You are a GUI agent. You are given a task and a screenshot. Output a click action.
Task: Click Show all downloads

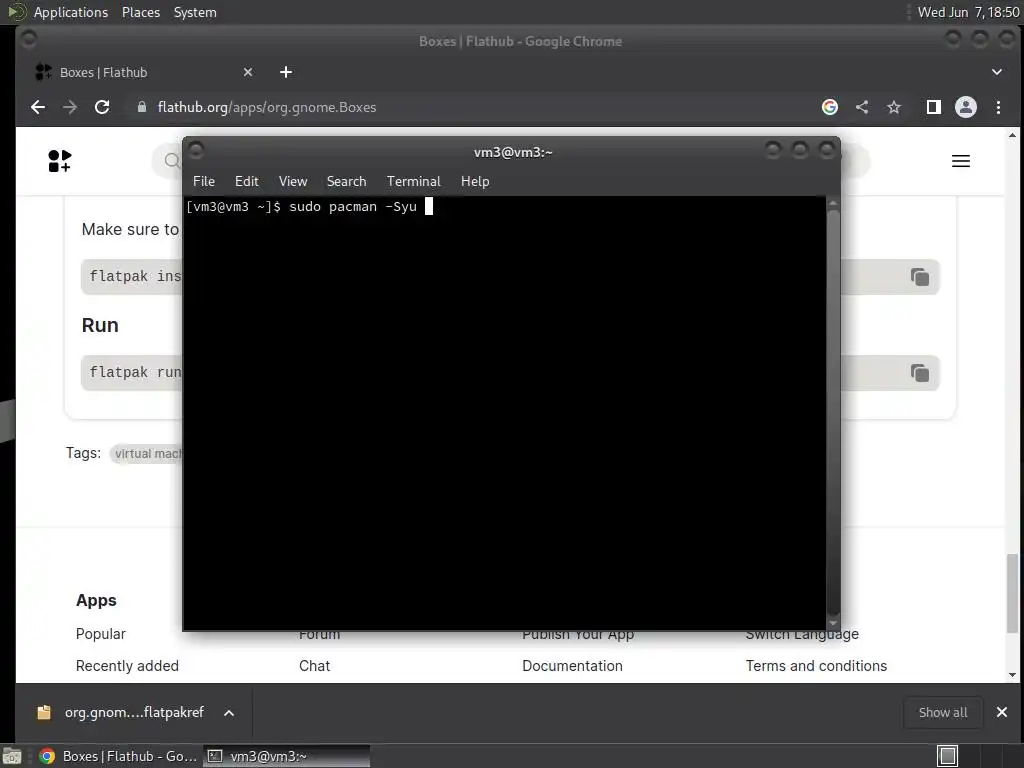point(943,712)
